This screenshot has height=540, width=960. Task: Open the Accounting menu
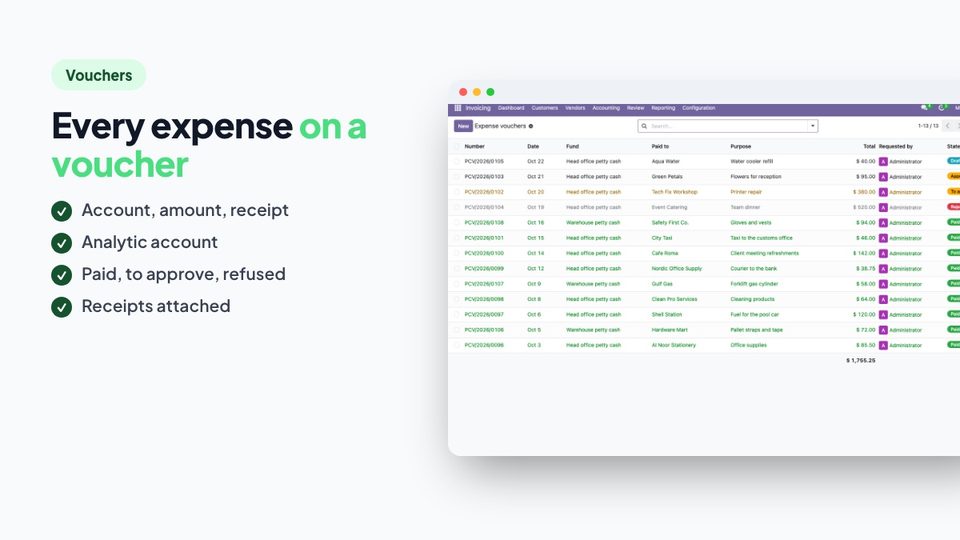(606, 108)
